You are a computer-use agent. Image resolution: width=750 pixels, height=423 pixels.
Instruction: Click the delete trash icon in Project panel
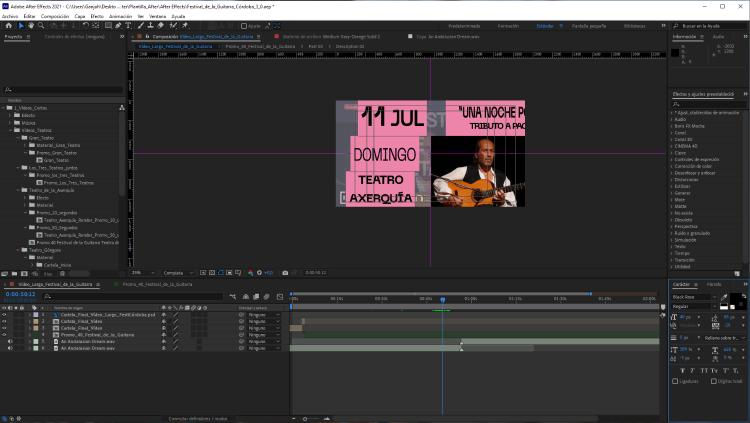(62, 274)
